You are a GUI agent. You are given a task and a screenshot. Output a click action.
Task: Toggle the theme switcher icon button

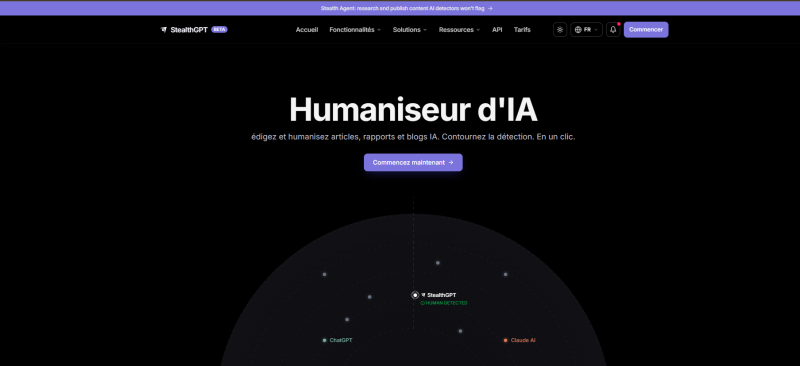point(560,30)
